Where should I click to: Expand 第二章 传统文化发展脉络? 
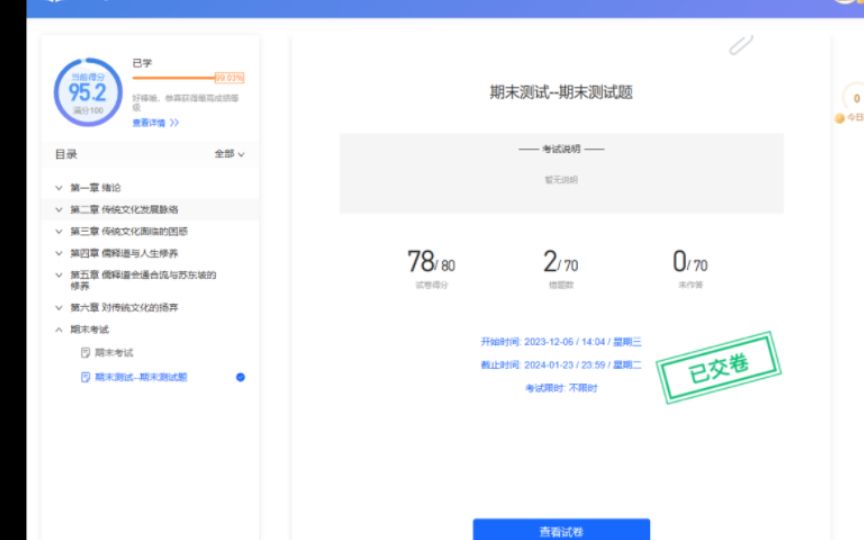tap(59, 209)
